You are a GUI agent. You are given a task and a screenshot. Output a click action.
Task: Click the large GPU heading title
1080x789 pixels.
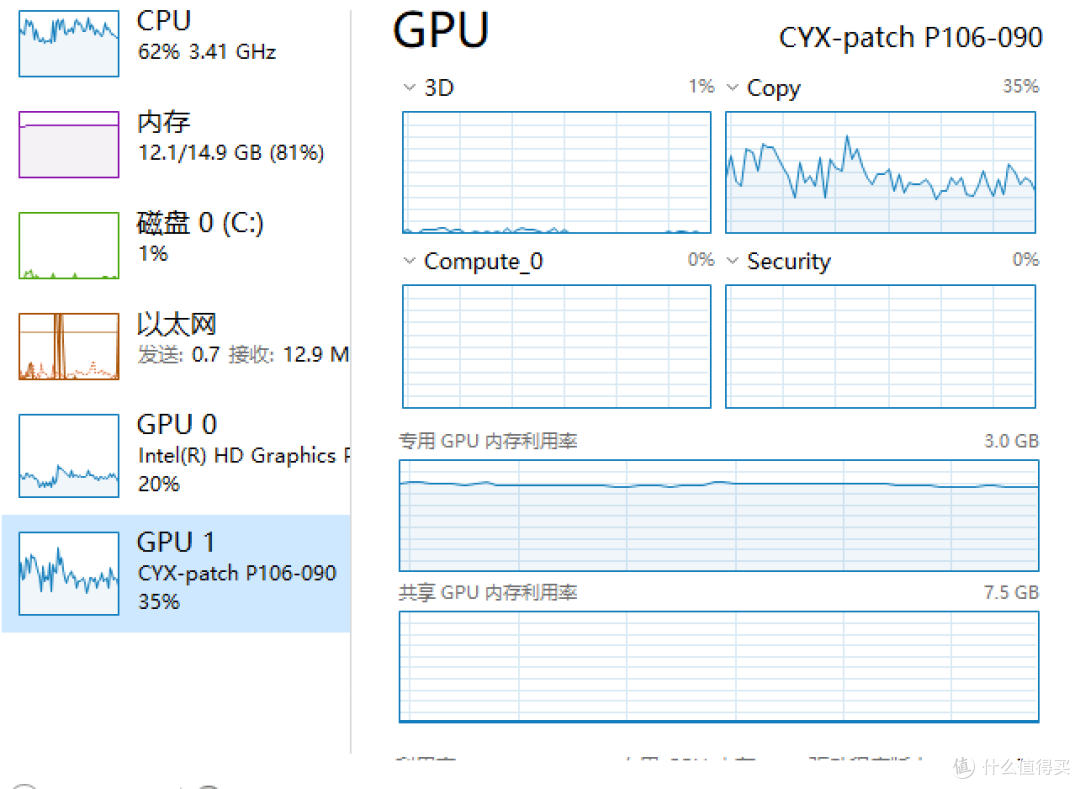click(x=441, y=31)
